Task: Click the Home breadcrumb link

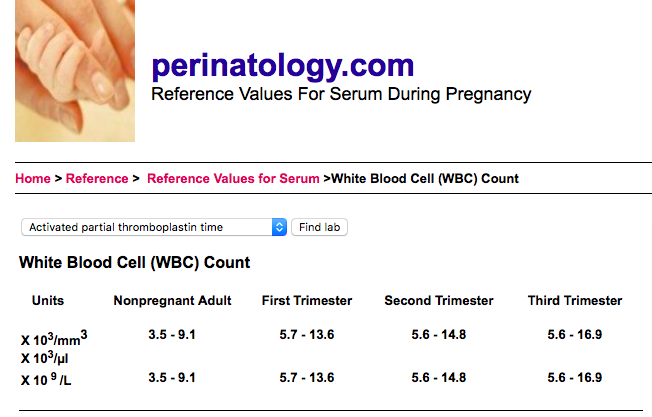Action: tap(33, 179)
